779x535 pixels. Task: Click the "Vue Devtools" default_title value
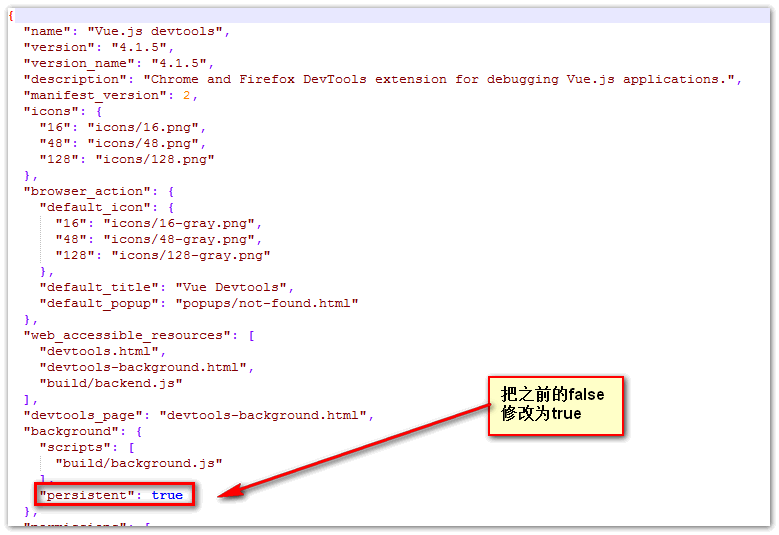231,287
